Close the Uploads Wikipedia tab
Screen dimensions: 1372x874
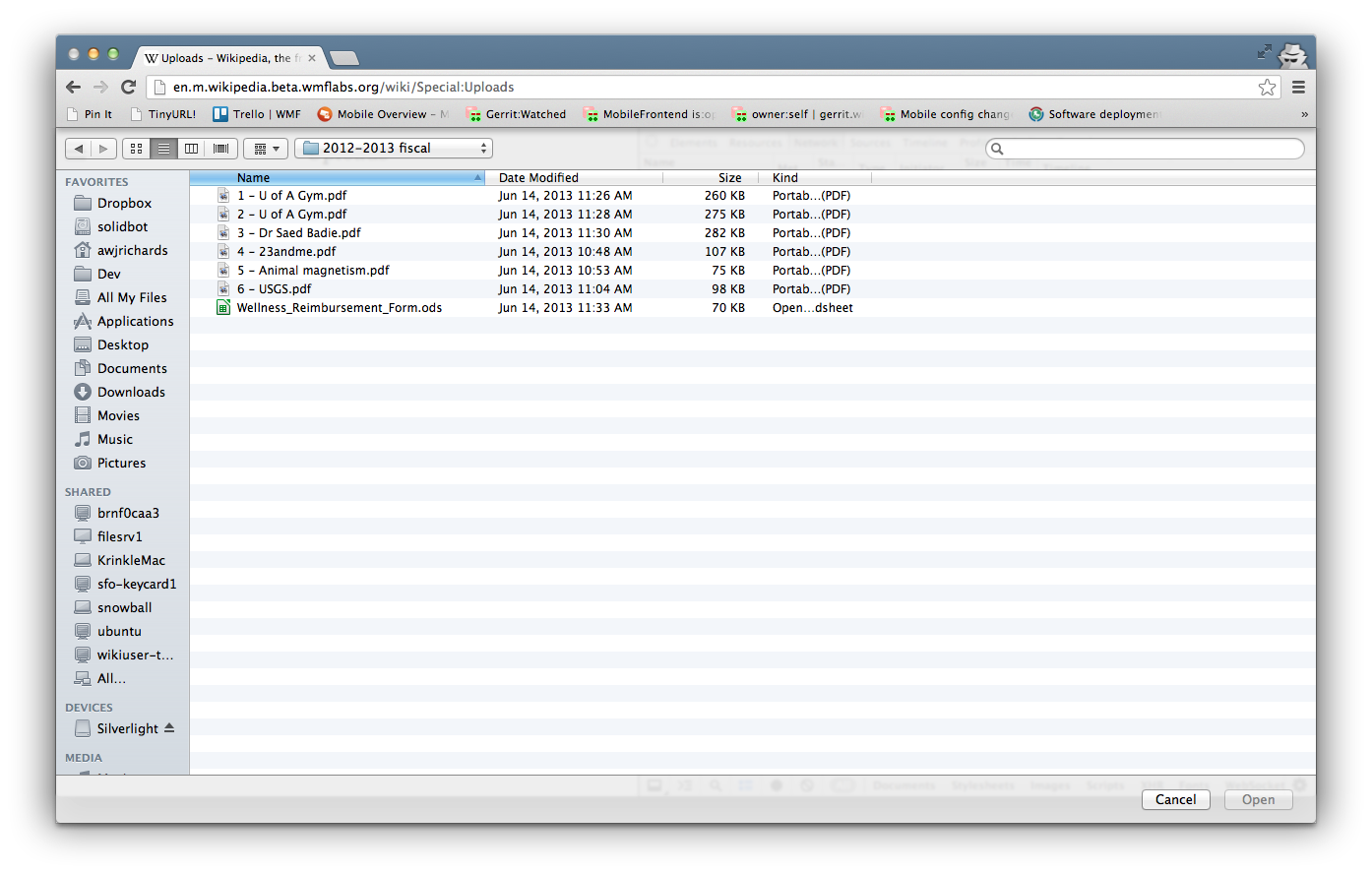[312, 58]
